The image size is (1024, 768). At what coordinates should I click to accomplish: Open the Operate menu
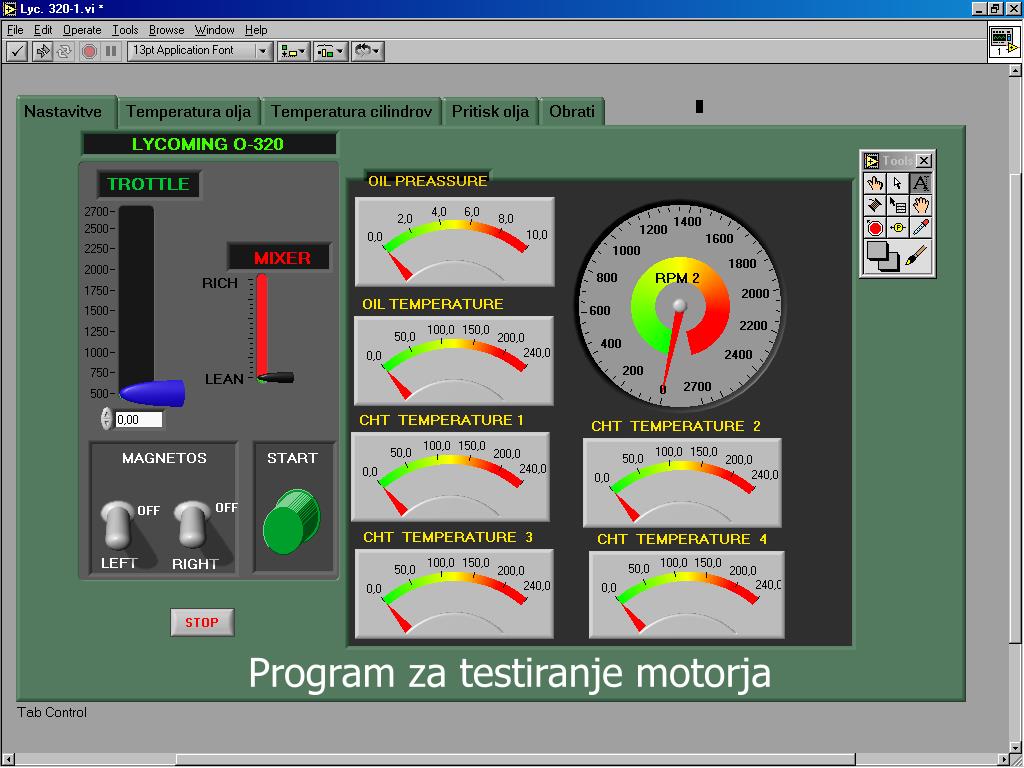click(82, 30)
